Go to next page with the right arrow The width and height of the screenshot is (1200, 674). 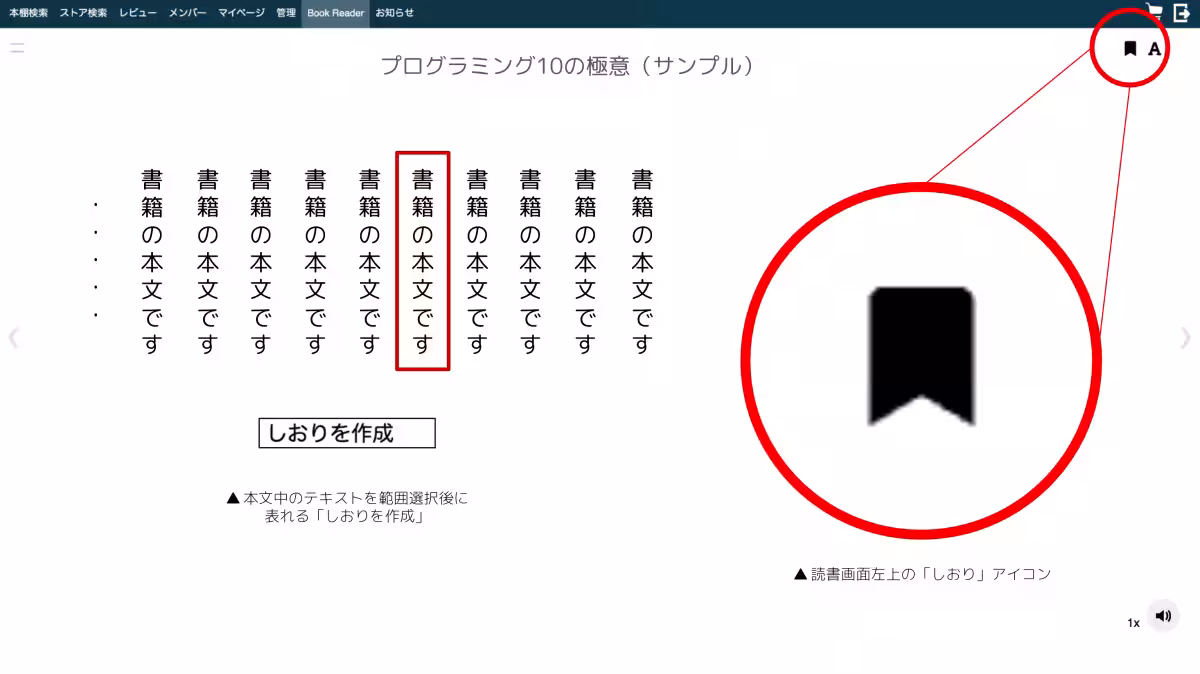click(1185, 338)
